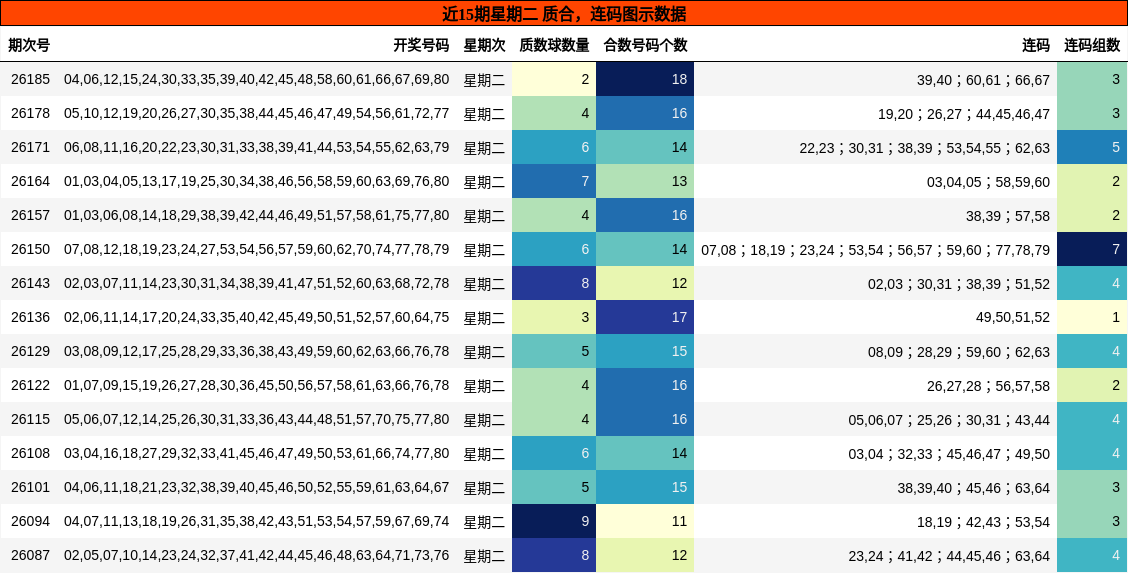The image size is (1128, 573).
Task: Click composite count 11 cell in row 26094
Action: [x=645, y=521]
